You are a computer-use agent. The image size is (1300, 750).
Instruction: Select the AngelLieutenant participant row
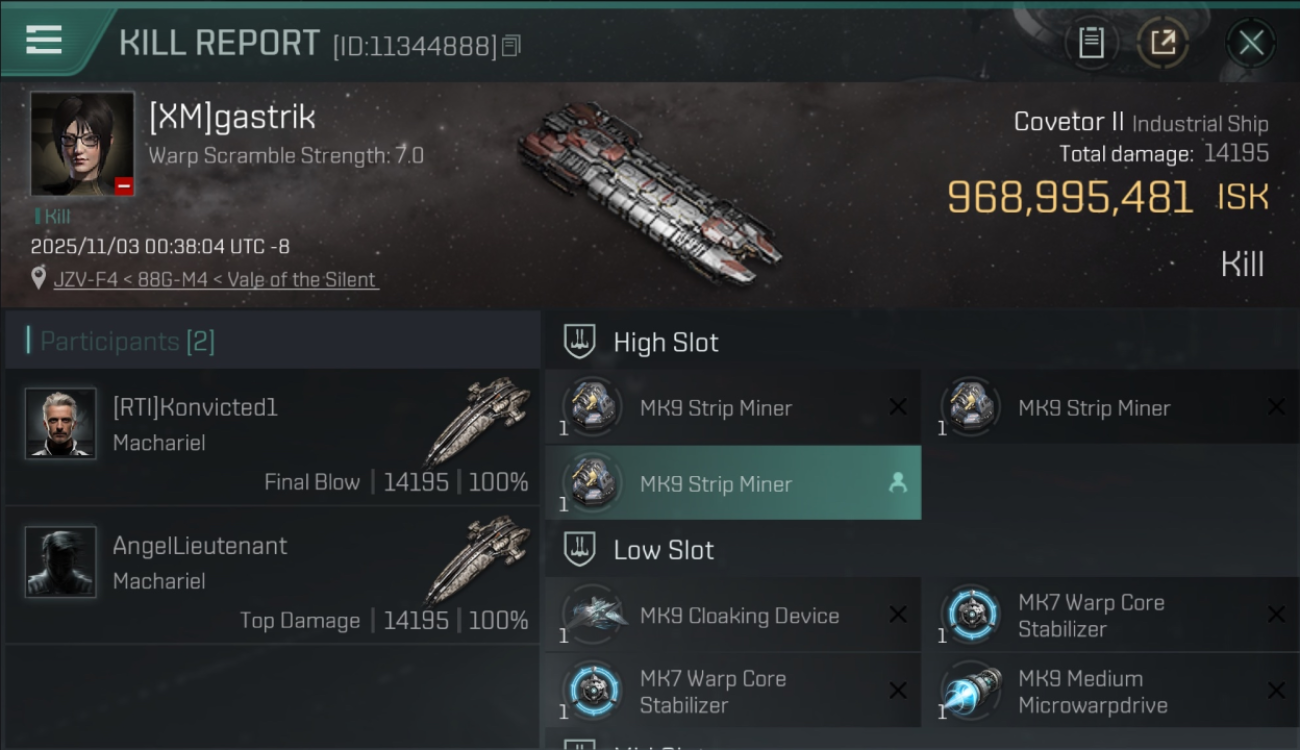click(272, 575)
